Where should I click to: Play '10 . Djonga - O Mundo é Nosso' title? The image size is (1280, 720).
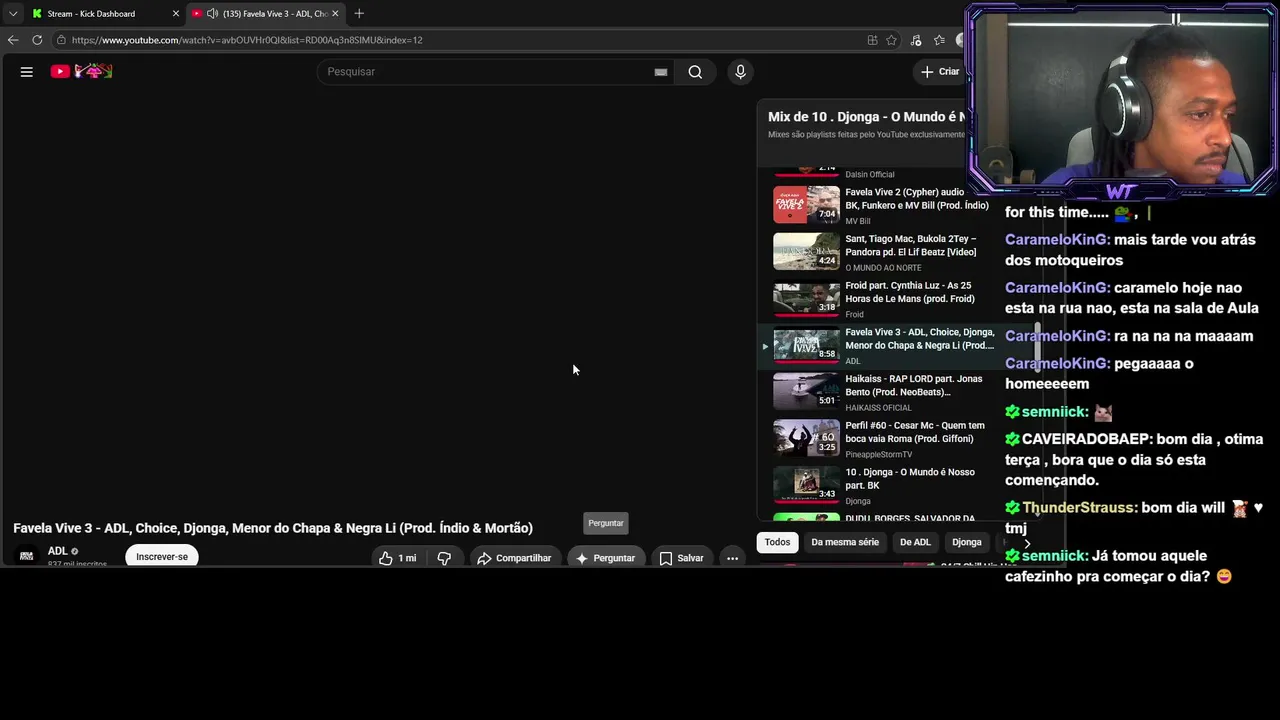910,479
